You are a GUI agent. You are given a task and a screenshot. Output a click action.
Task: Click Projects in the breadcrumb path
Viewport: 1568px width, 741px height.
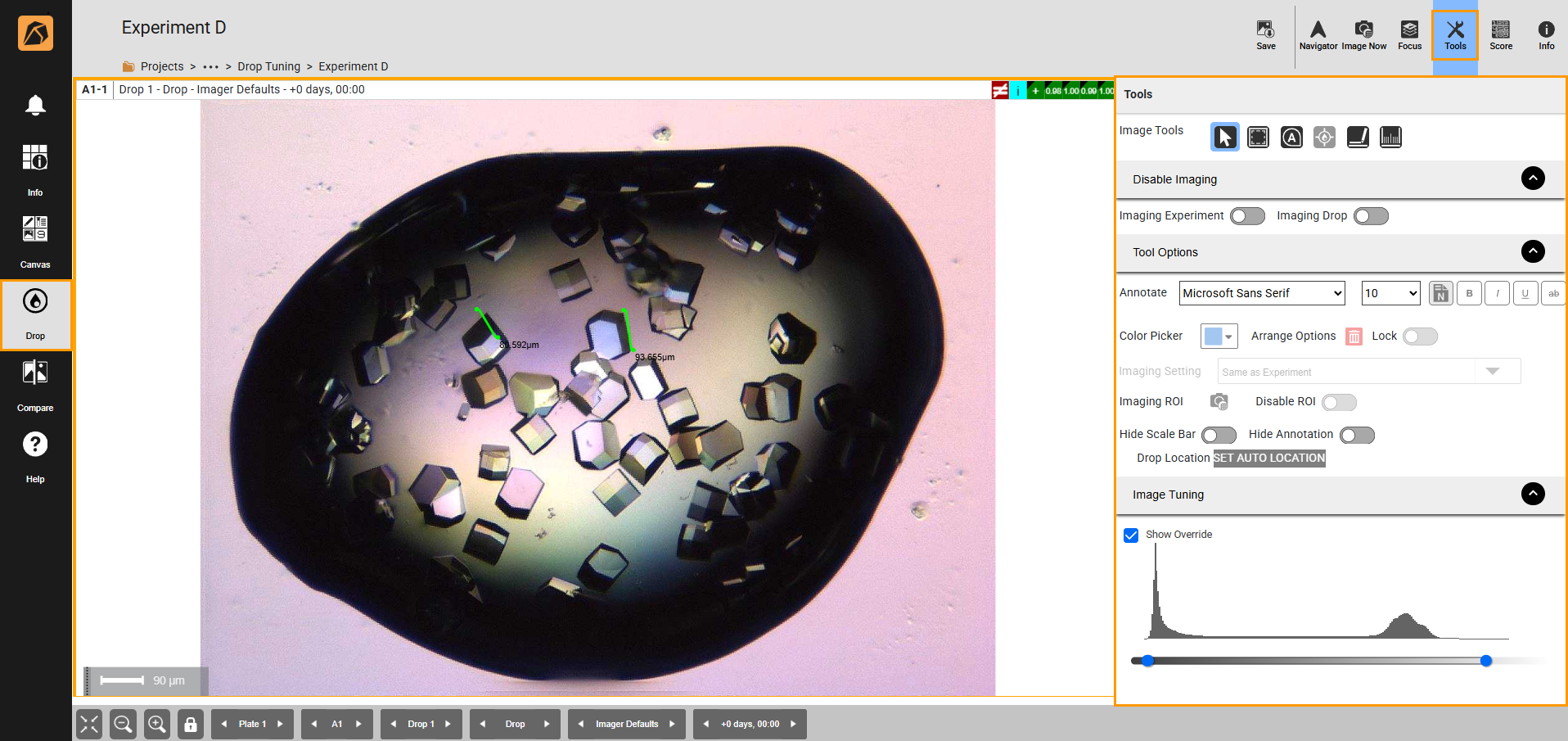click(161, 66)
